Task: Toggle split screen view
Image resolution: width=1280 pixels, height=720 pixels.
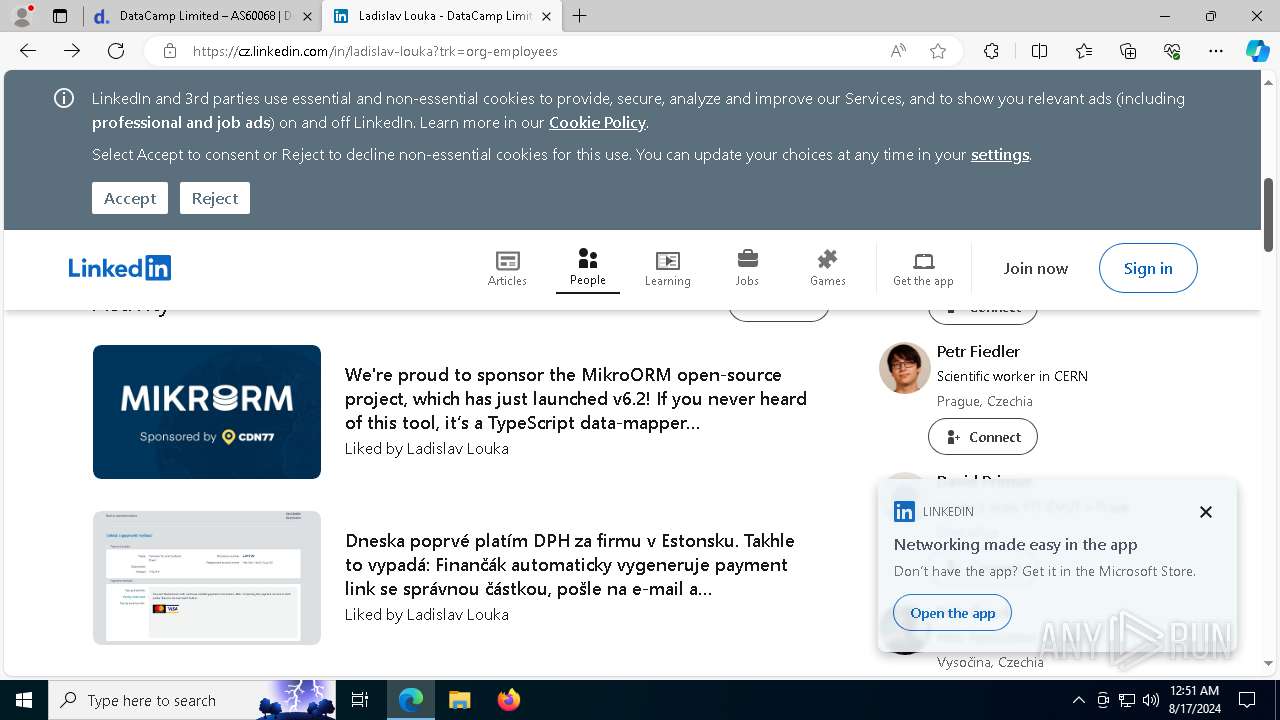Action: (1039, 51)
